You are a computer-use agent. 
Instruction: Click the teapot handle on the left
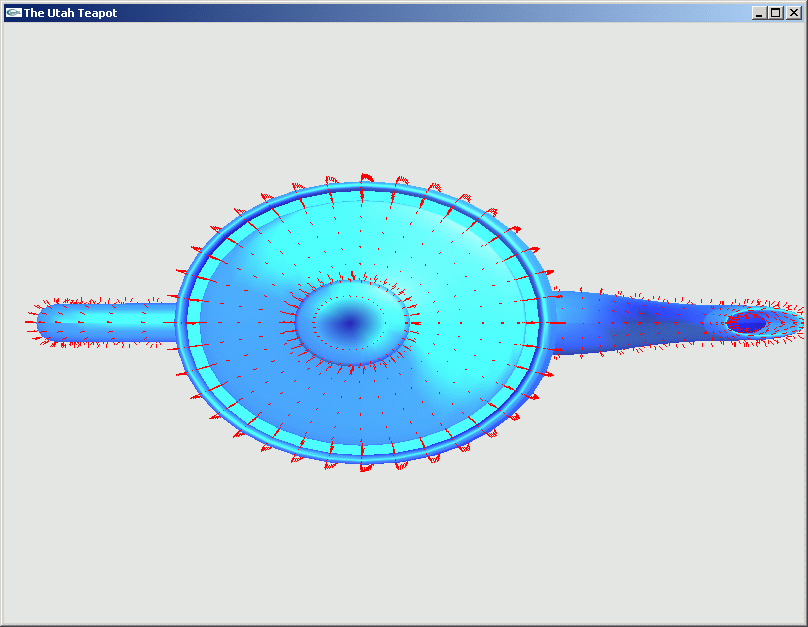107,323
